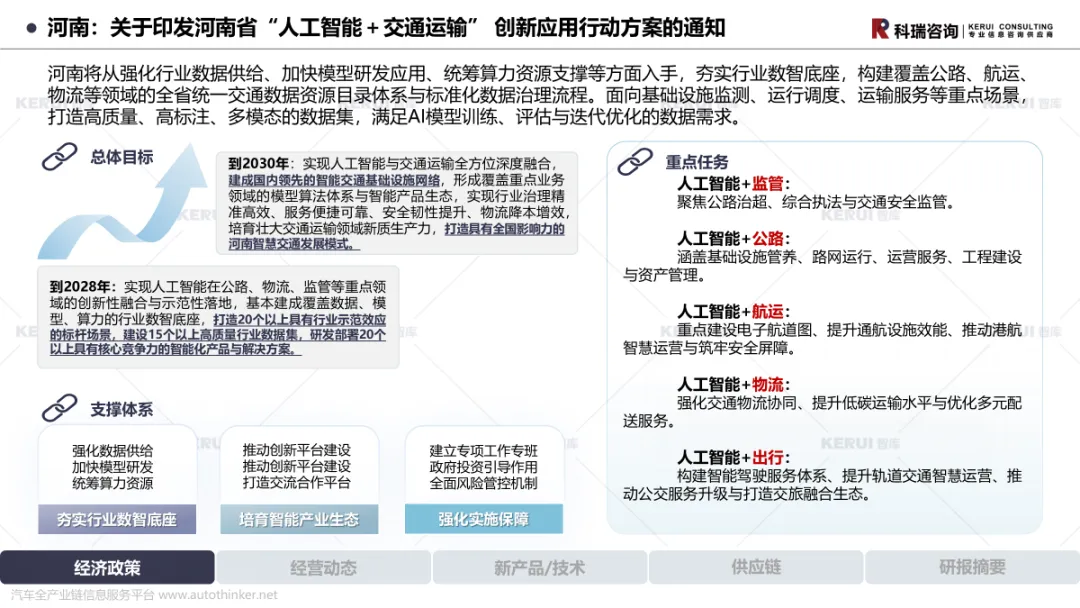The width and height of the screenshot is (1080, 608).
Task: Click the underlined 建成国内领先的智能交通基础设施网络 text
Action: click(x=334, y=180)
